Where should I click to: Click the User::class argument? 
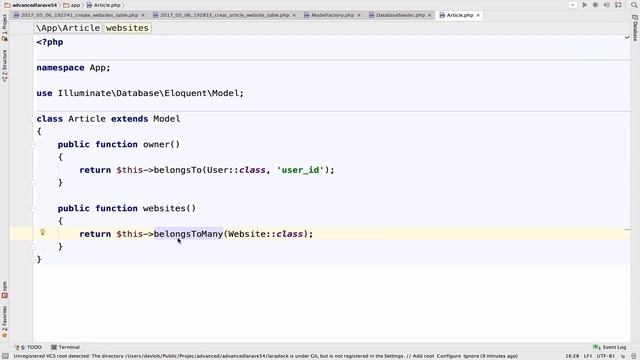pyautogui.click(x=236, y=170)
